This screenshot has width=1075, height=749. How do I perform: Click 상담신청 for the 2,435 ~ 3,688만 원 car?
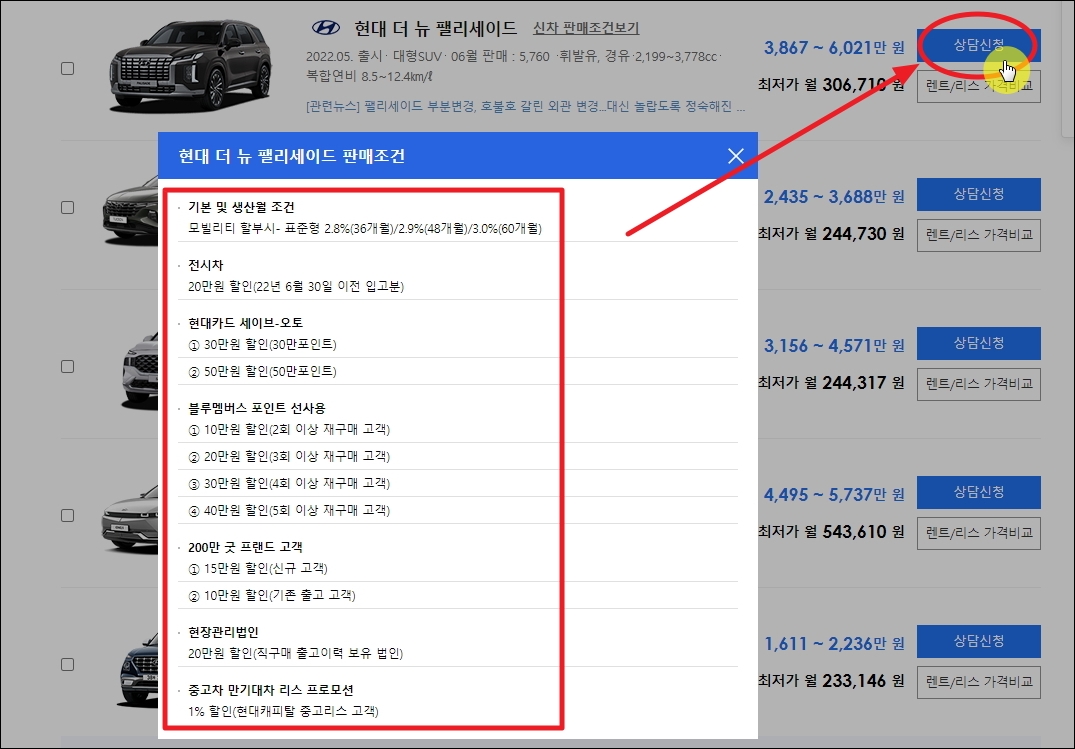pyautogui.click(x=978, y=194)
